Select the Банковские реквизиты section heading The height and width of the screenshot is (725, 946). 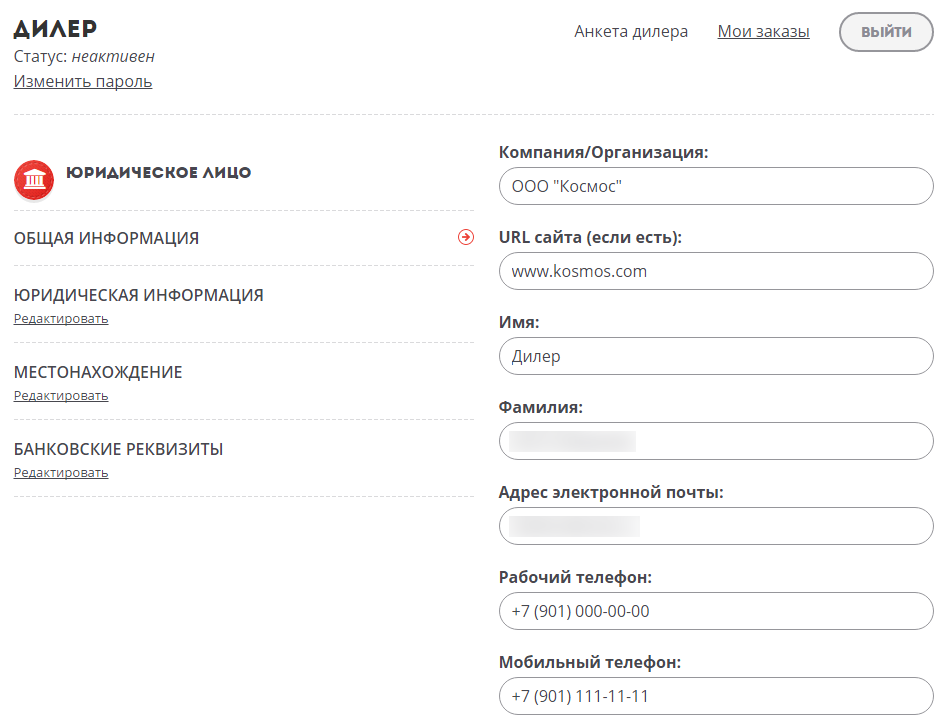[118, 449]
